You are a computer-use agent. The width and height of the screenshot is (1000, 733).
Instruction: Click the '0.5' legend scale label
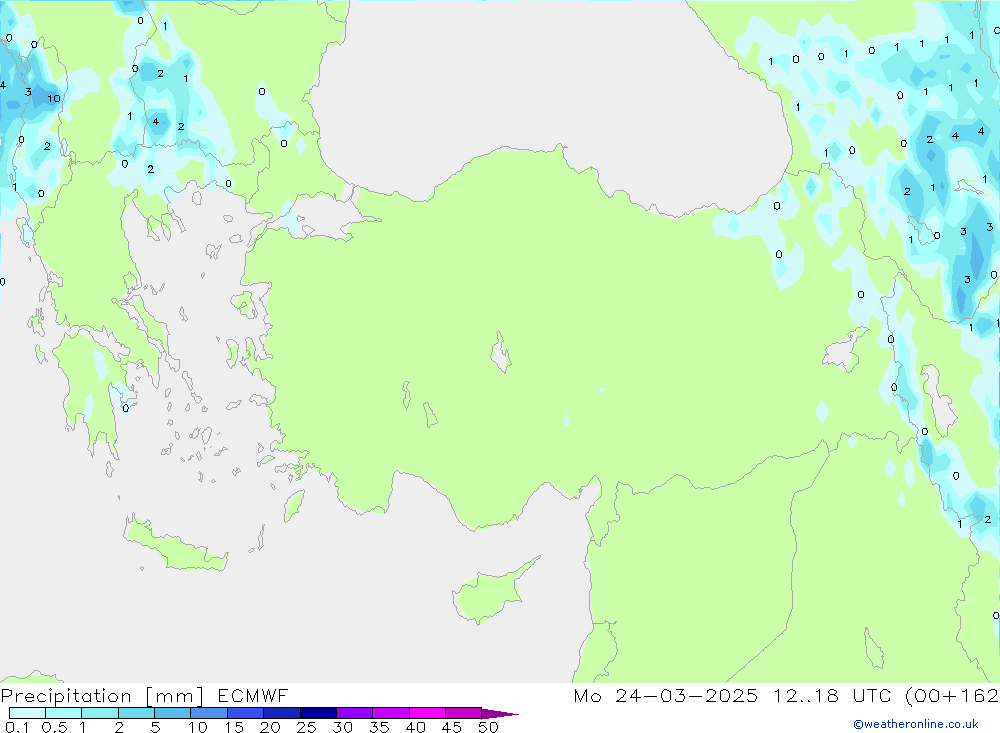pyautogui.click(x=54, y=727)
